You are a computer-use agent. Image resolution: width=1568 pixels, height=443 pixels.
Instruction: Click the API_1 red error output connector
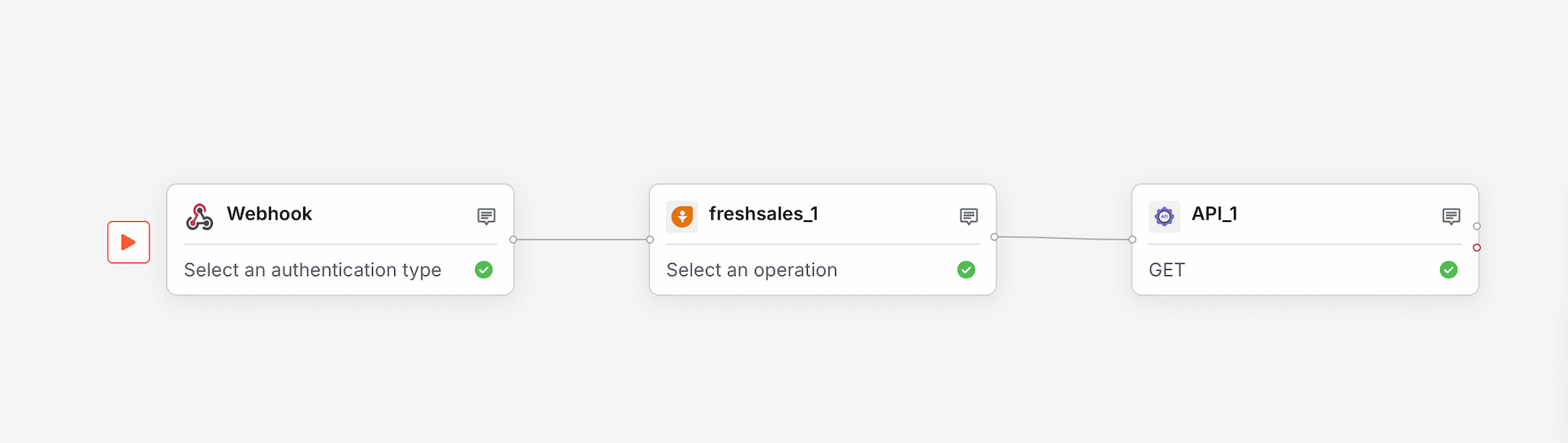[1477, 247]
